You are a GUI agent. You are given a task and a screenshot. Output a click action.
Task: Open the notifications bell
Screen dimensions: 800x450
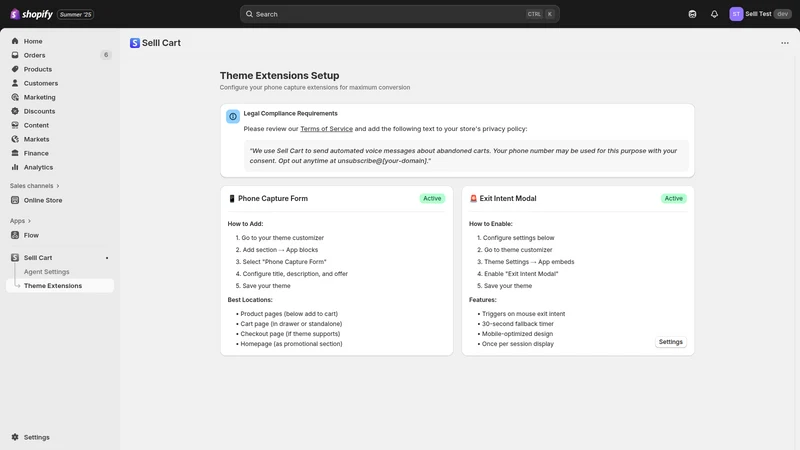[714, 14]
